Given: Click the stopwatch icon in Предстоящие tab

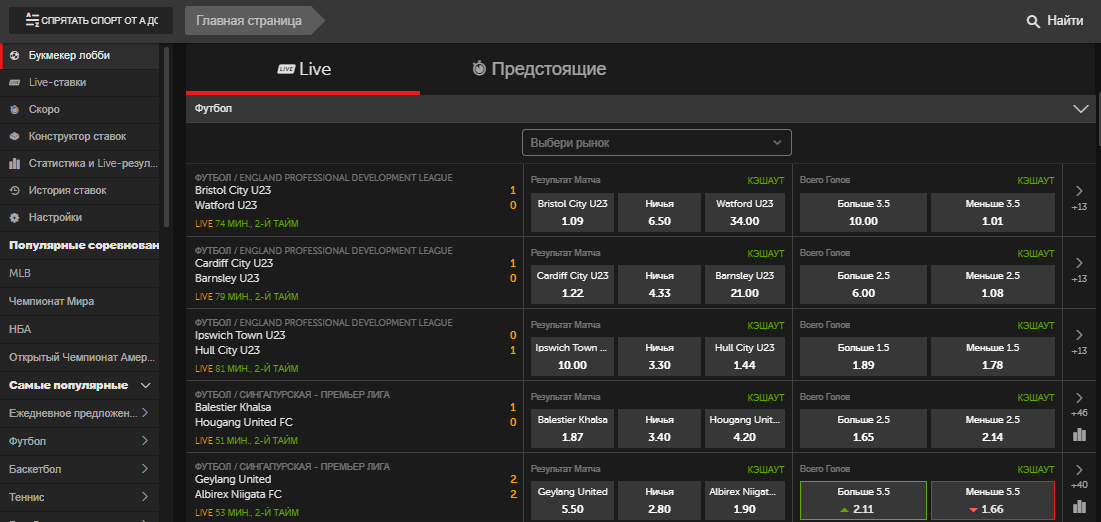Looking at the screenshot, I should pos(480,69).
